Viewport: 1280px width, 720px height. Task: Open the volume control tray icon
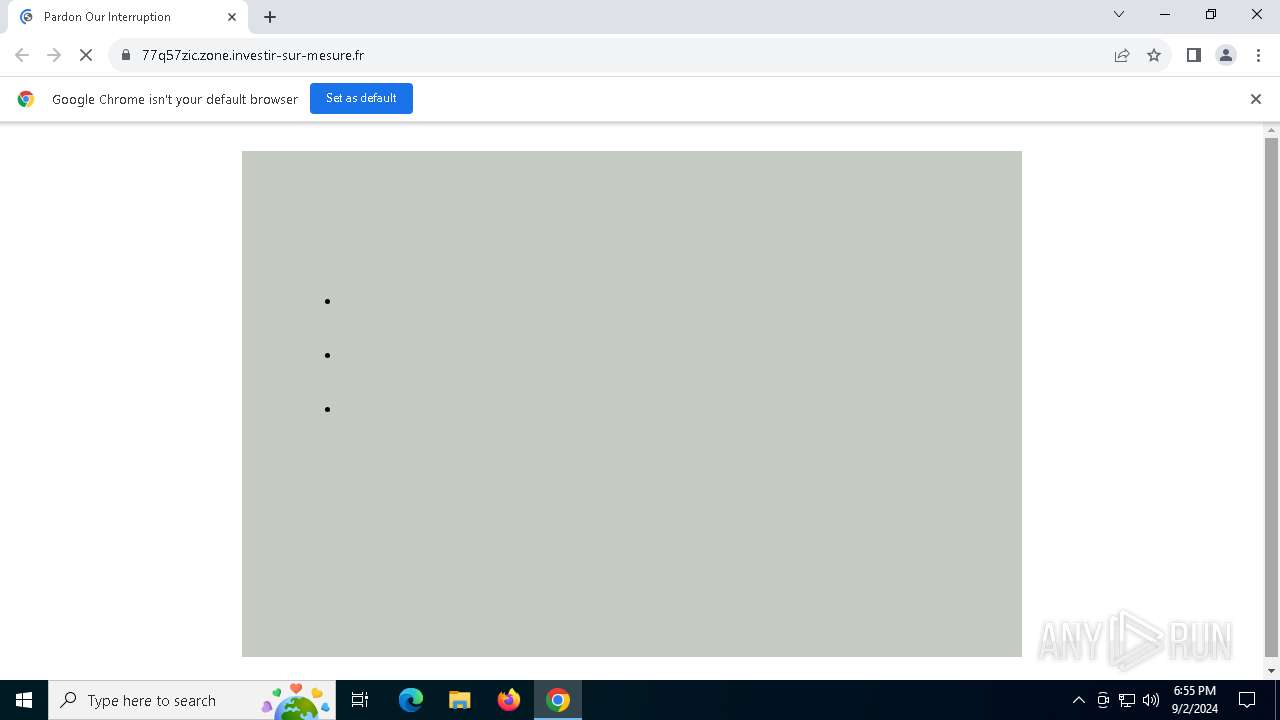tap(1151, 700)
